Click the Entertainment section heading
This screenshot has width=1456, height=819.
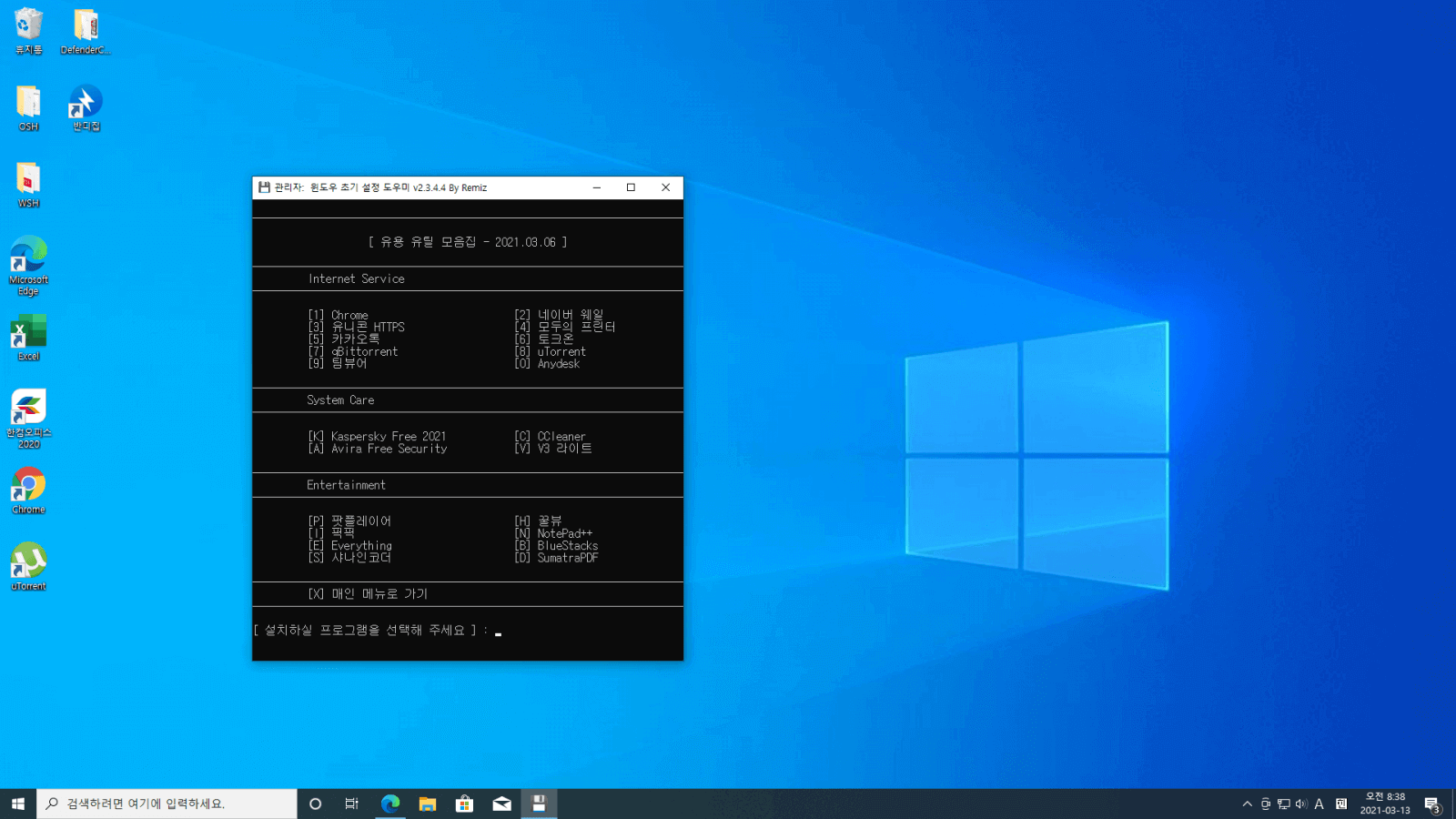tap(346, 485)
